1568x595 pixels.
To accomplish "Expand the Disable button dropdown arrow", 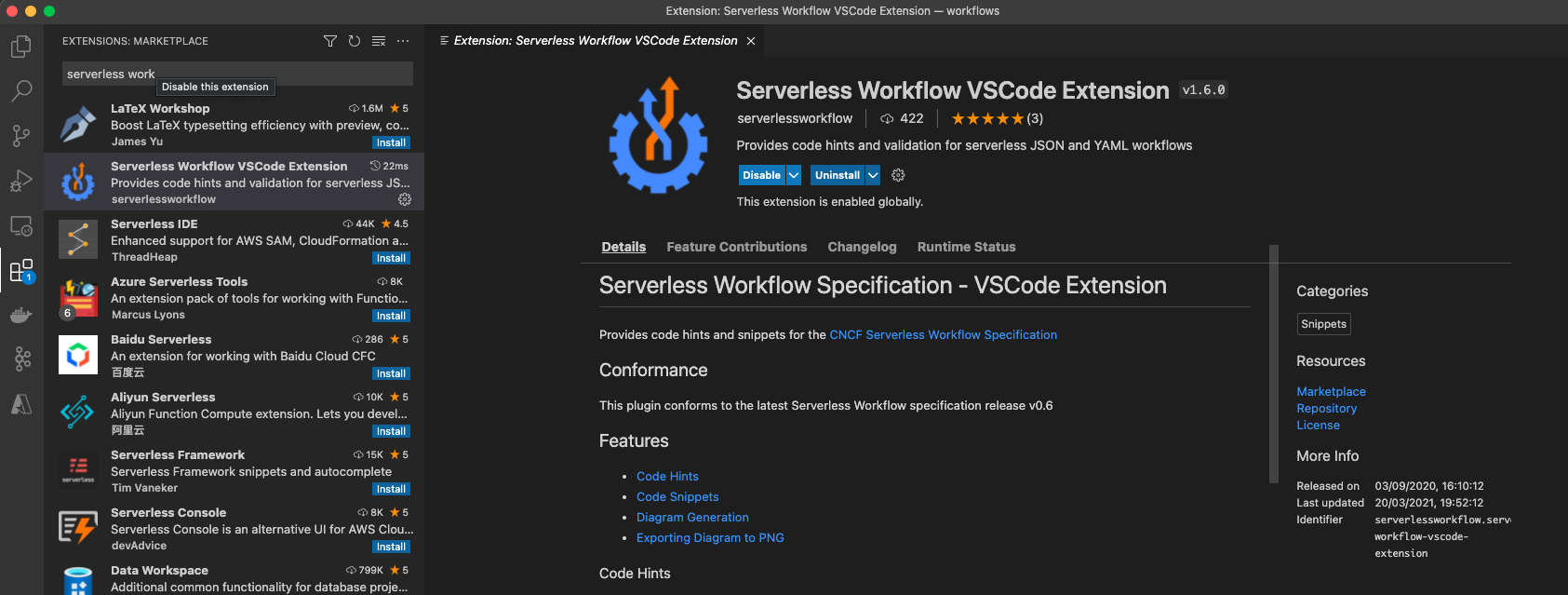I will coord(794,175).
